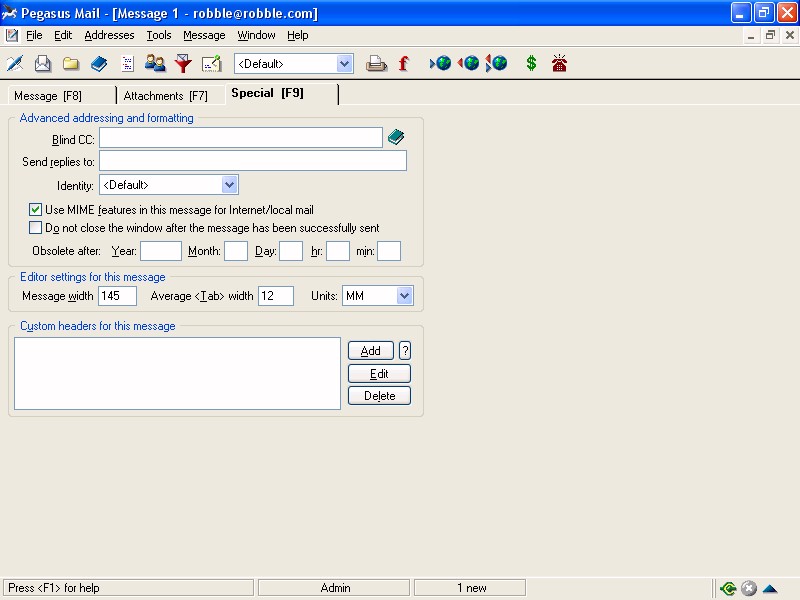The image size is (800, 600).
Task: Click the 'Admin' status bar entry
Action: click(335, 588)
